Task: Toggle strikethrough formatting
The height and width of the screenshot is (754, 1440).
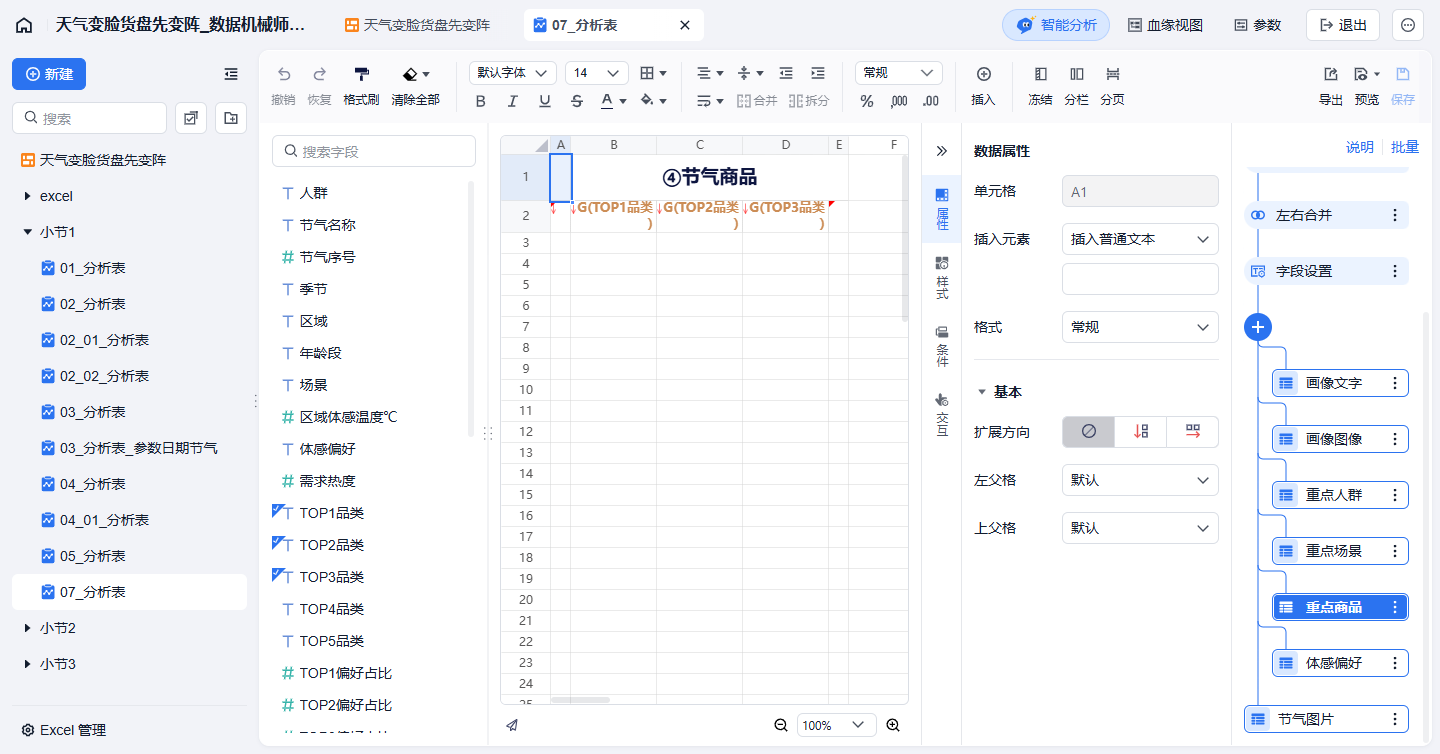Action: tap(577, 101)
